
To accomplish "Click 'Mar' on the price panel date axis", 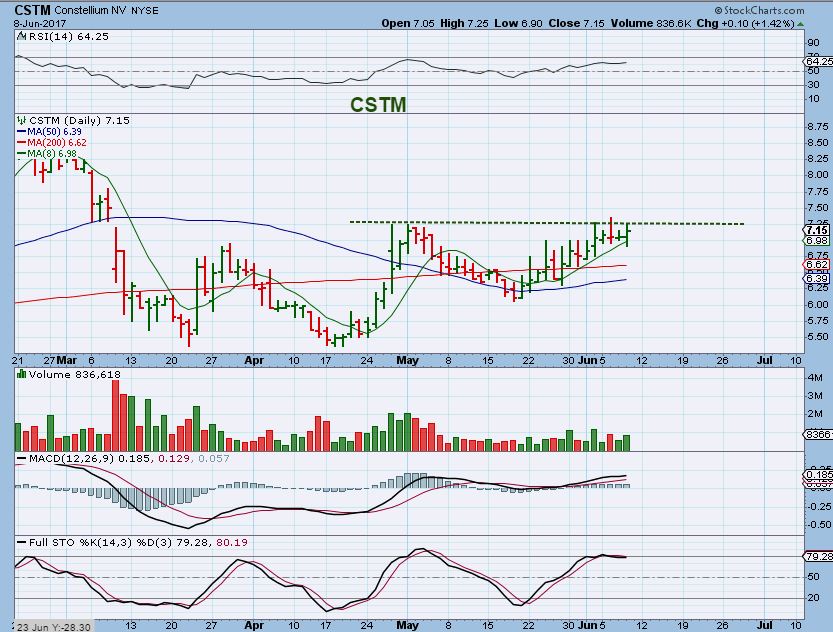I will pos(67,360).
